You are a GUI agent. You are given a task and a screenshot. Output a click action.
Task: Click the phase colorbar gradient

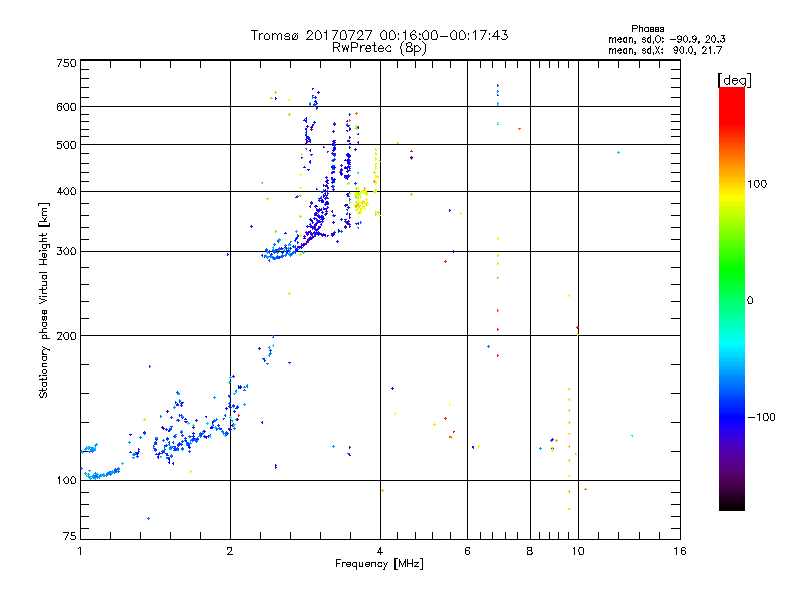(732, 298)
